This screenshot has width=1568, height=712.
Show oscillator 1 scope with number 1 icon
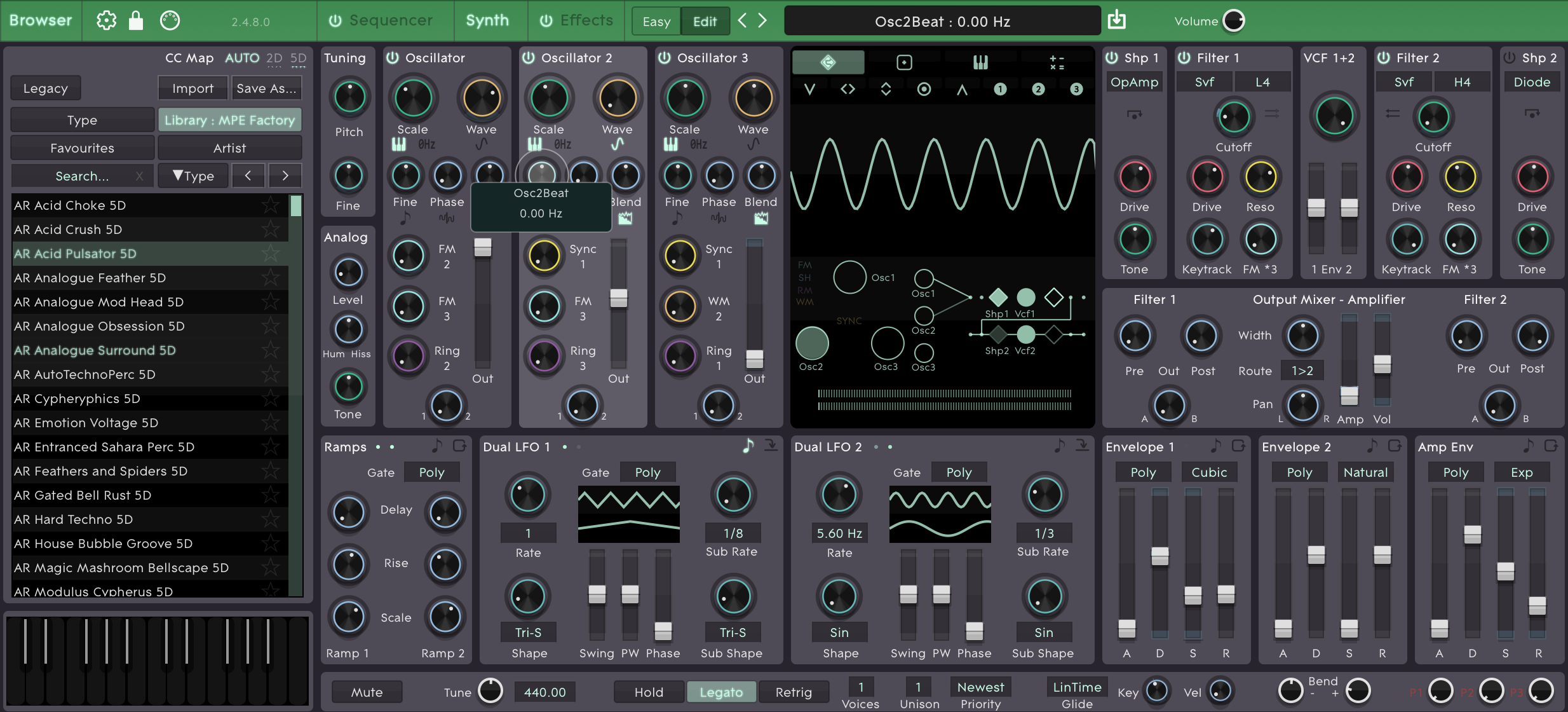(x=1000, y=89)
